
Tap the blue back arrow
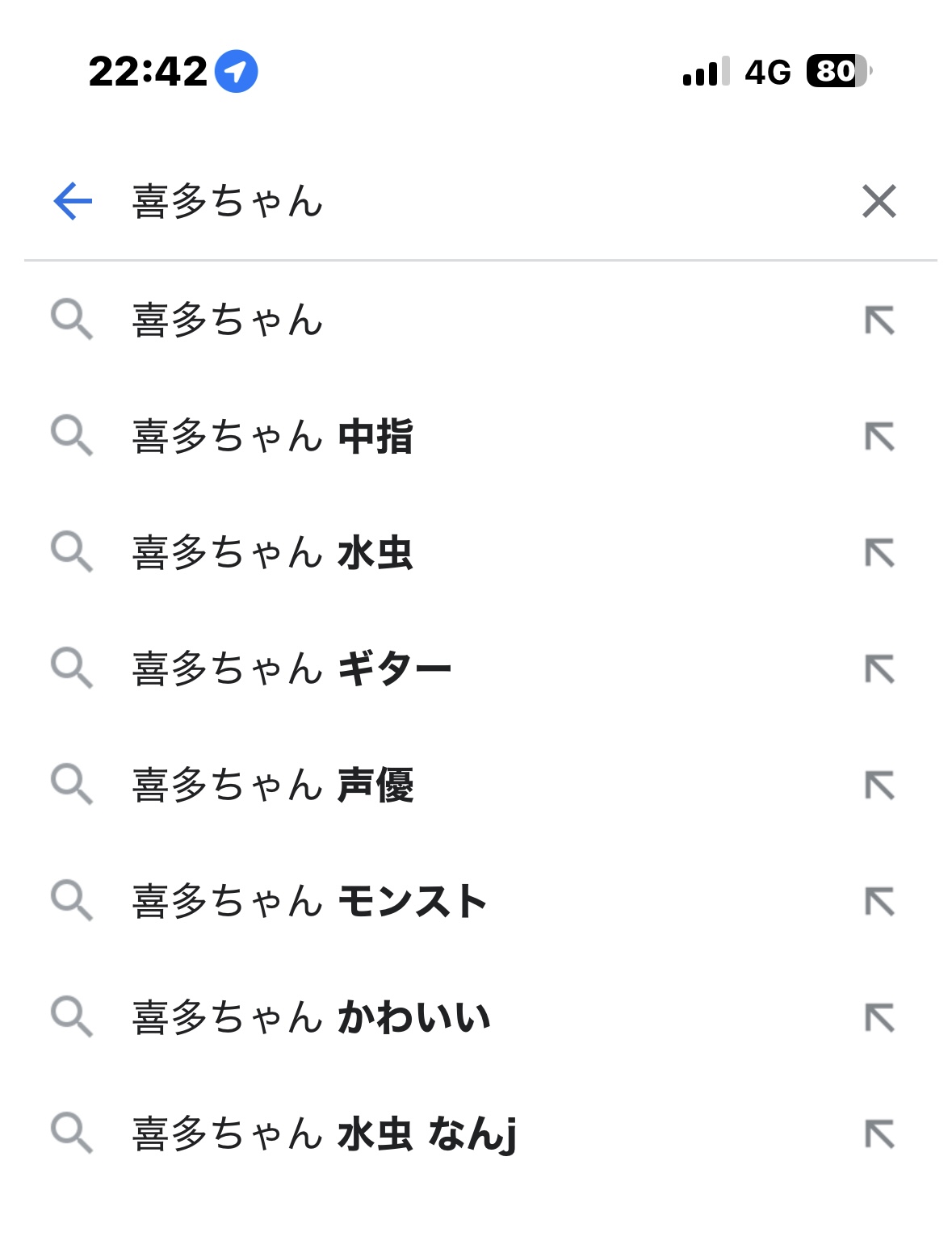73,201
